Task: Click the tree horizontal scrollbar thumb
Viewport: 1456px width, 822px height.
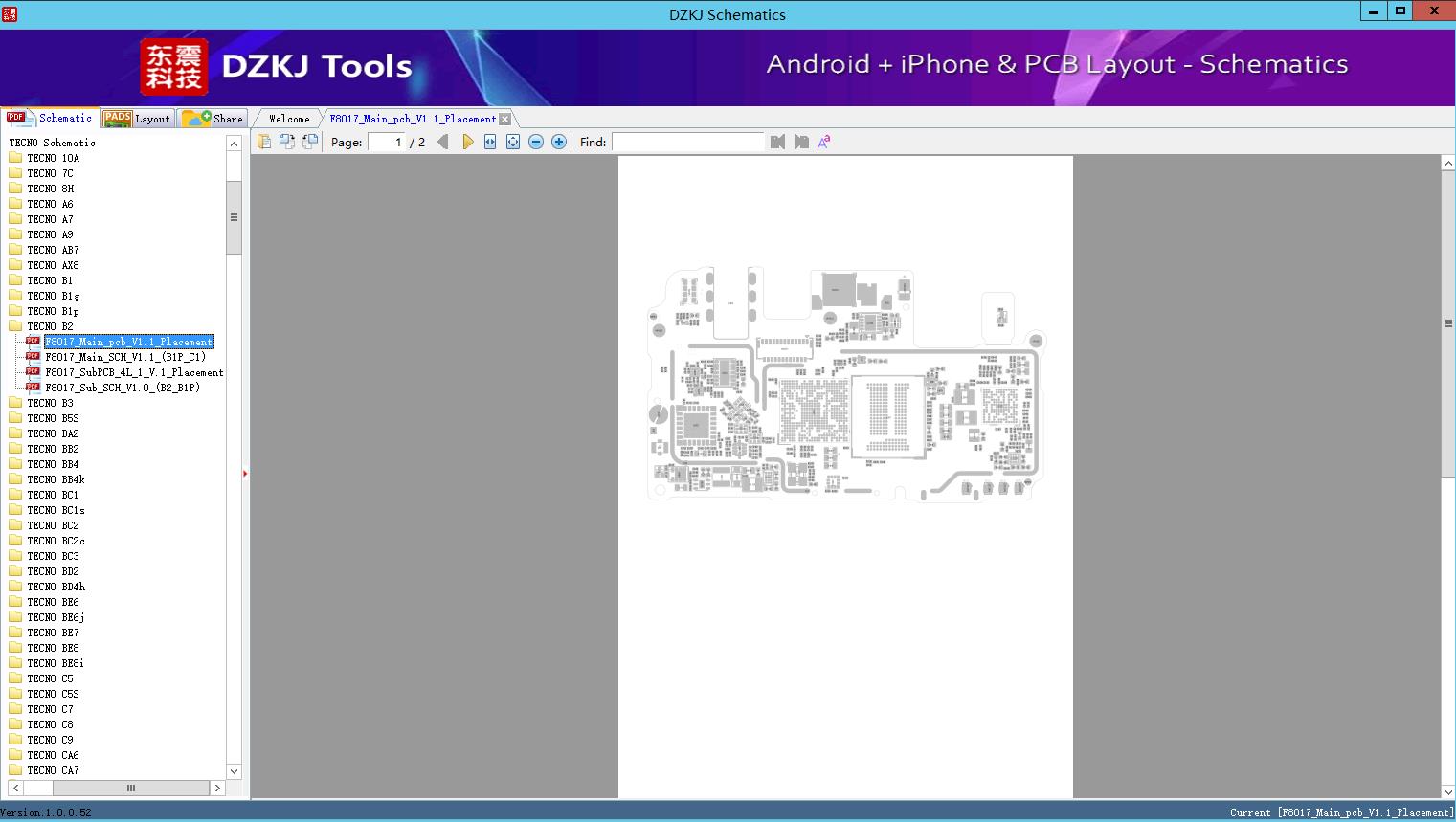Action: [131, 789]
